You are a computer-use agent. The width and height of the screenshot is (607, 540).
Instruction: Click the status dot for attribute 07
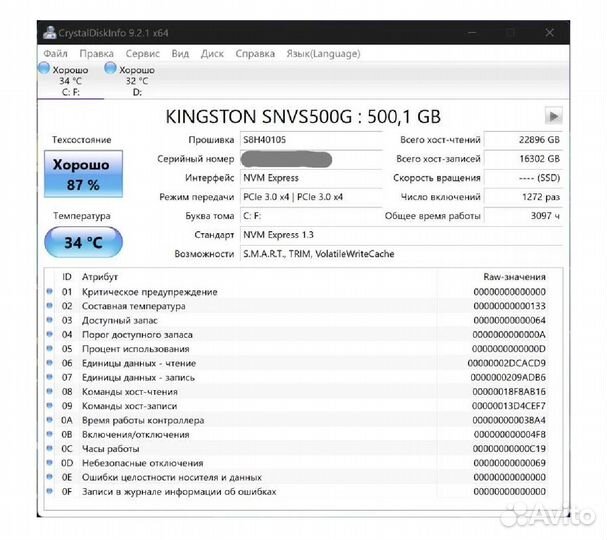coord(50,377)
